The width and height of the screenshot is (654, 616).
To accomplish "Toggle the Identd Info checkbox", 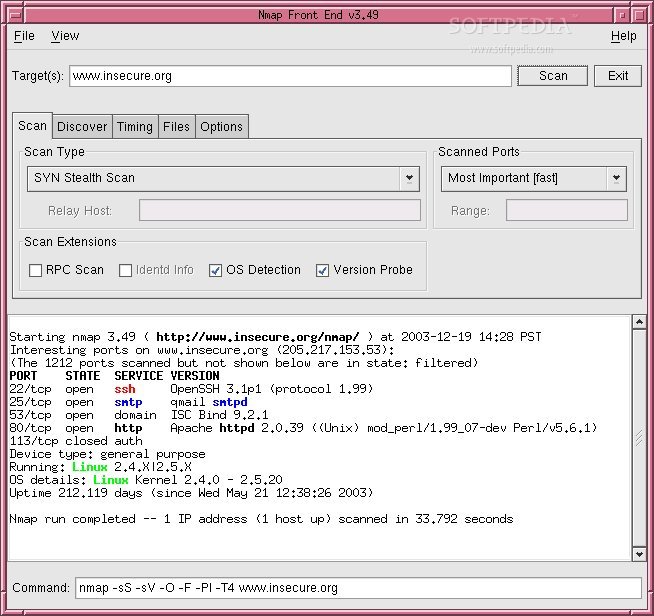I will 126,270.
